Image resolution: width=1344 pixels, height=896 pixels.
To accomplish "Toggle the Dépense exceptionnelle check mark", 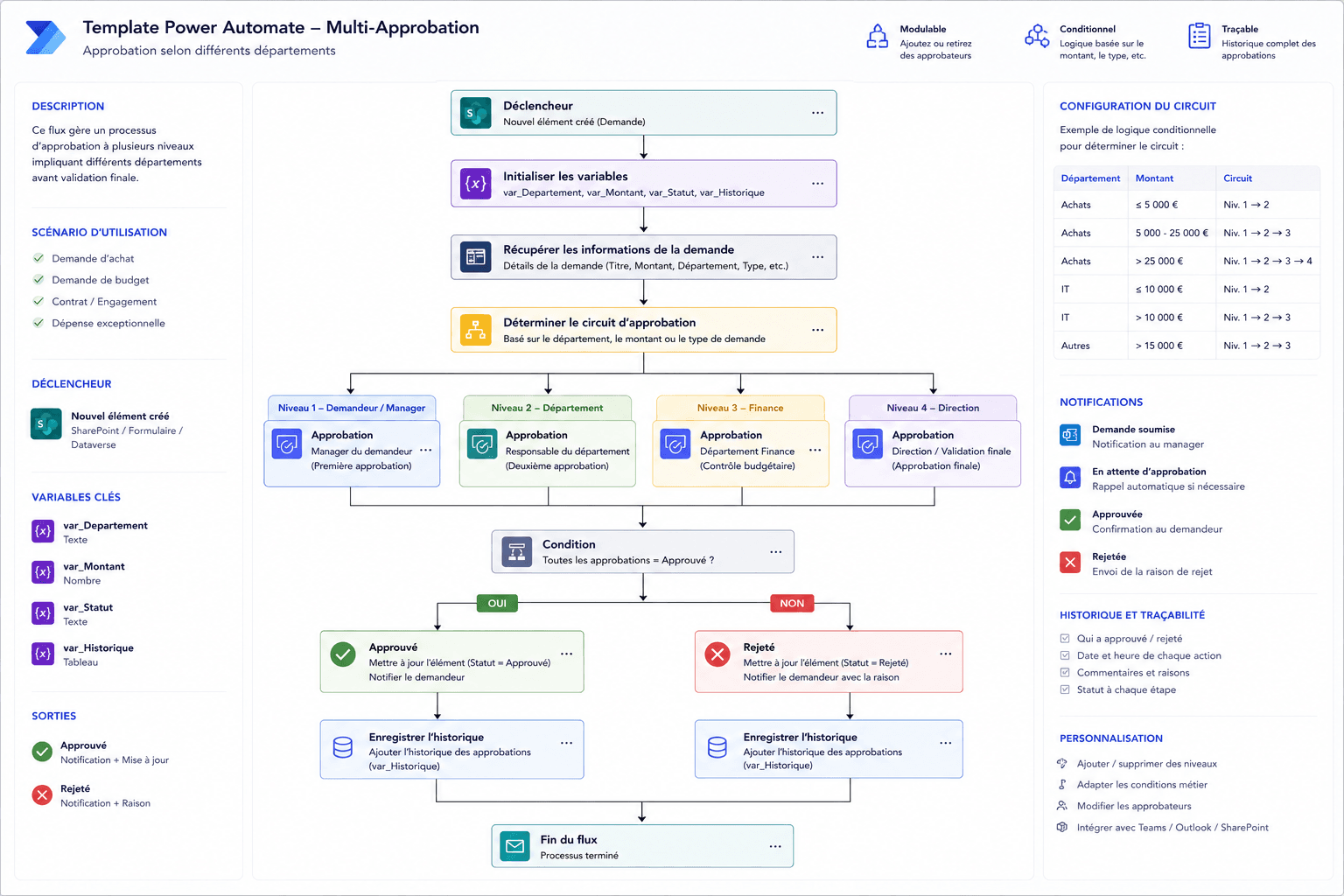I will [x=38, y=323].
